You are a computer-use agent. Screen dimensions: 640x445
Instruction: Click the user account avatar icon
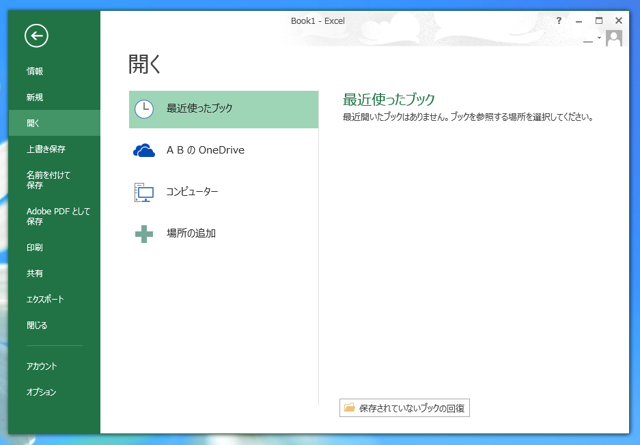[614, 38]
